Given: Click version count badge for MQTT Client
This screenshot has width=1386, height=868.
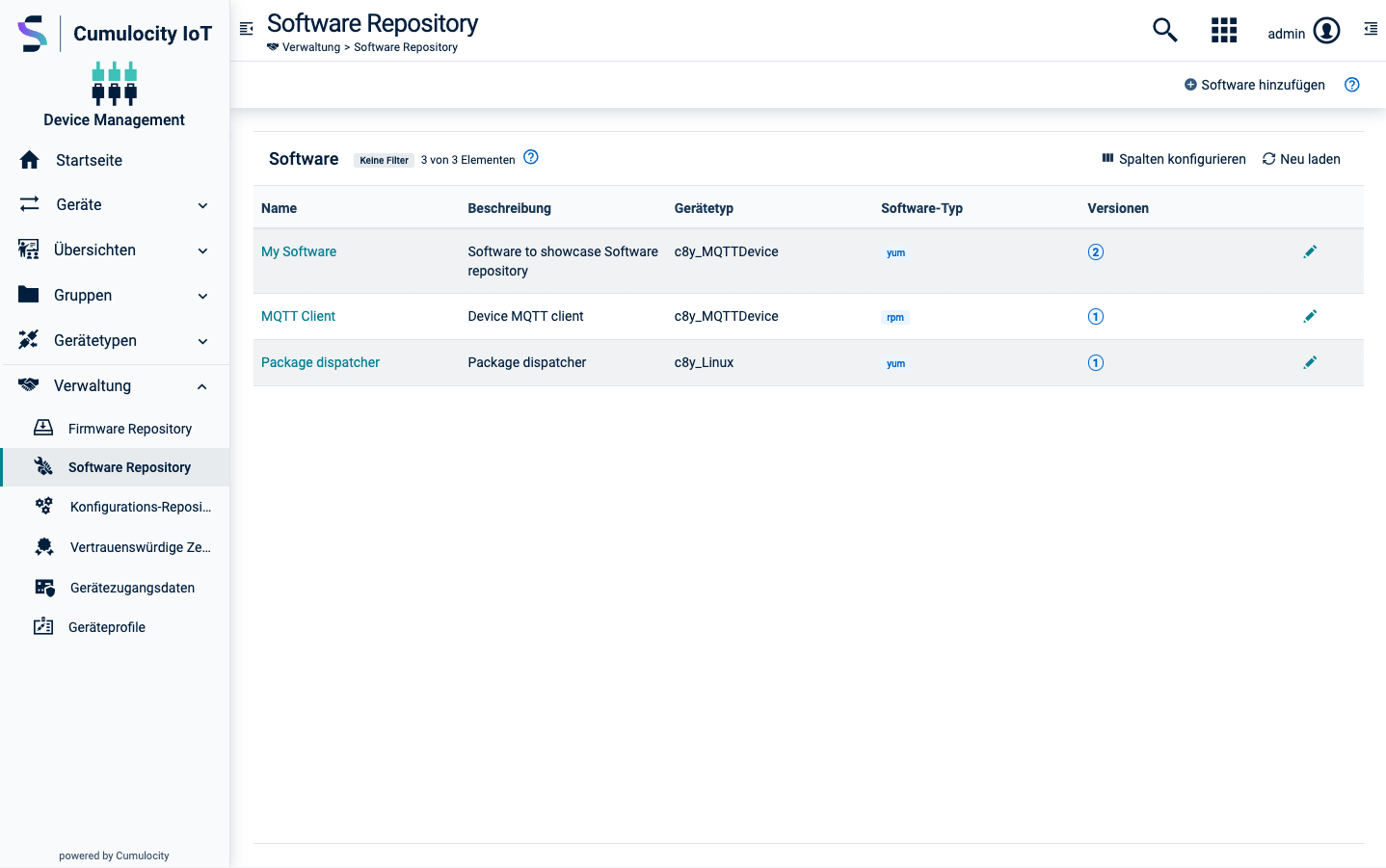Looking at the screenshot, I should [x=1096, y=317].
